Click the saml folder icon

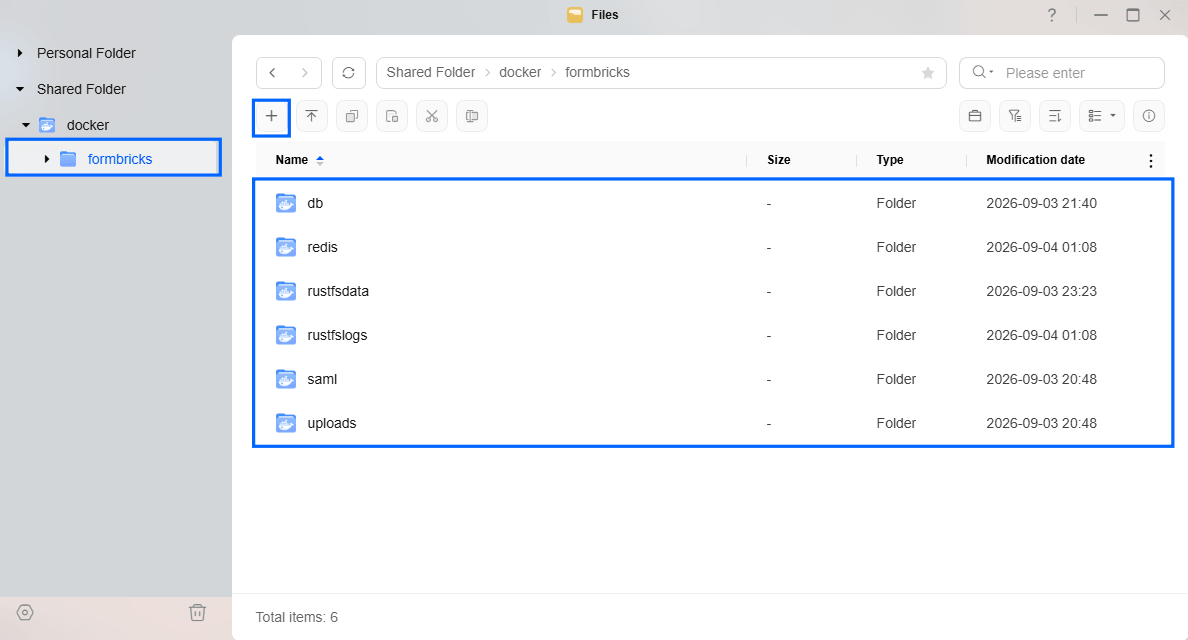click(286, 379)
